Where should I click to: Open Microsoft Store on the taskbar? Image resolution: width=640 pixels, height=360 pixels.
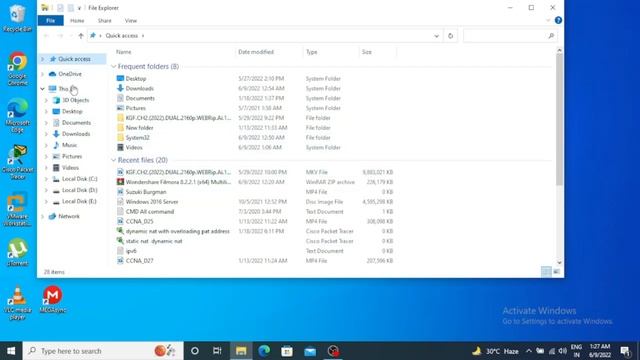pos(287,351)
